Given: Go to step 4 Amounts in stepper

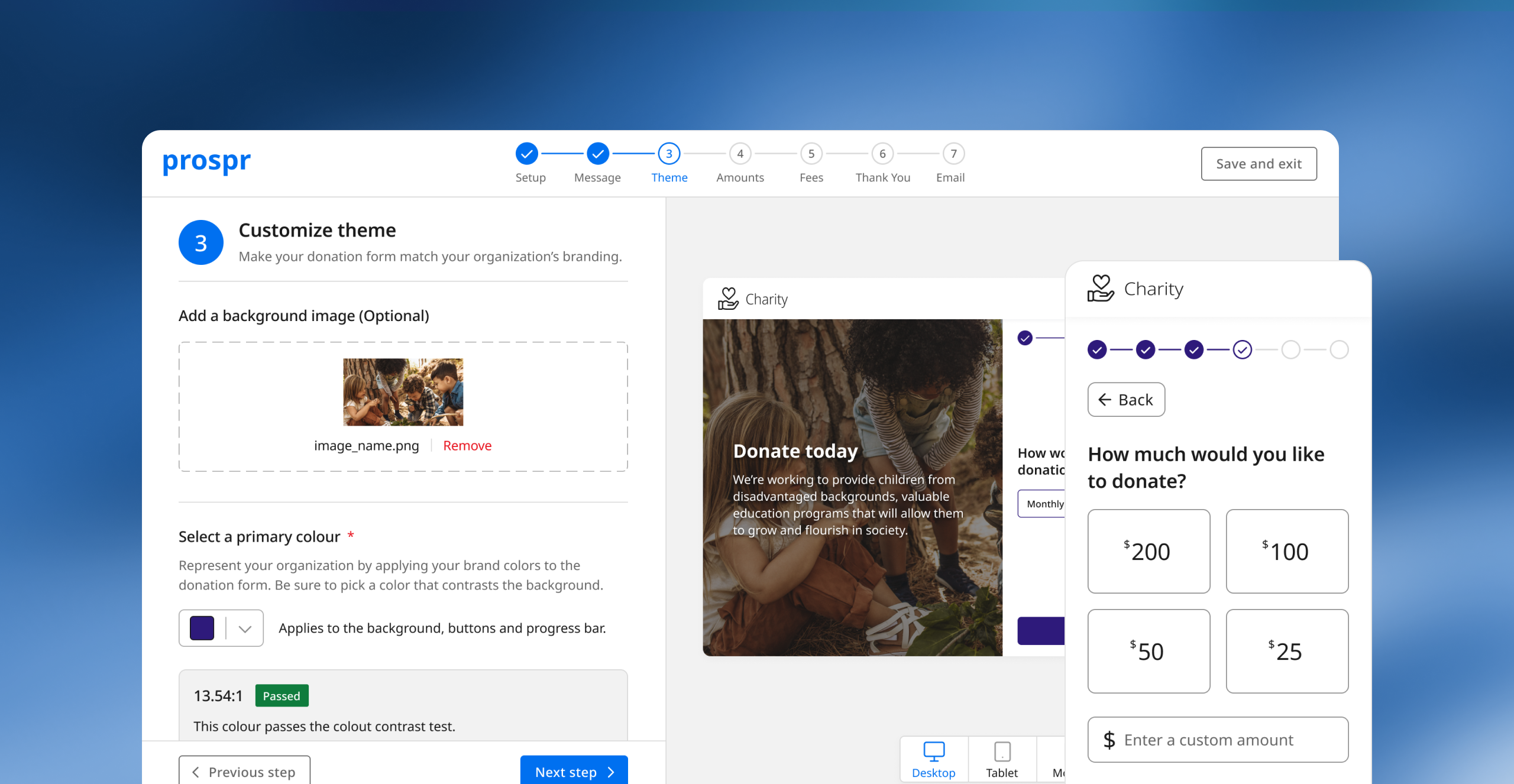Looking at the screenshot, I should click(740, 154).
